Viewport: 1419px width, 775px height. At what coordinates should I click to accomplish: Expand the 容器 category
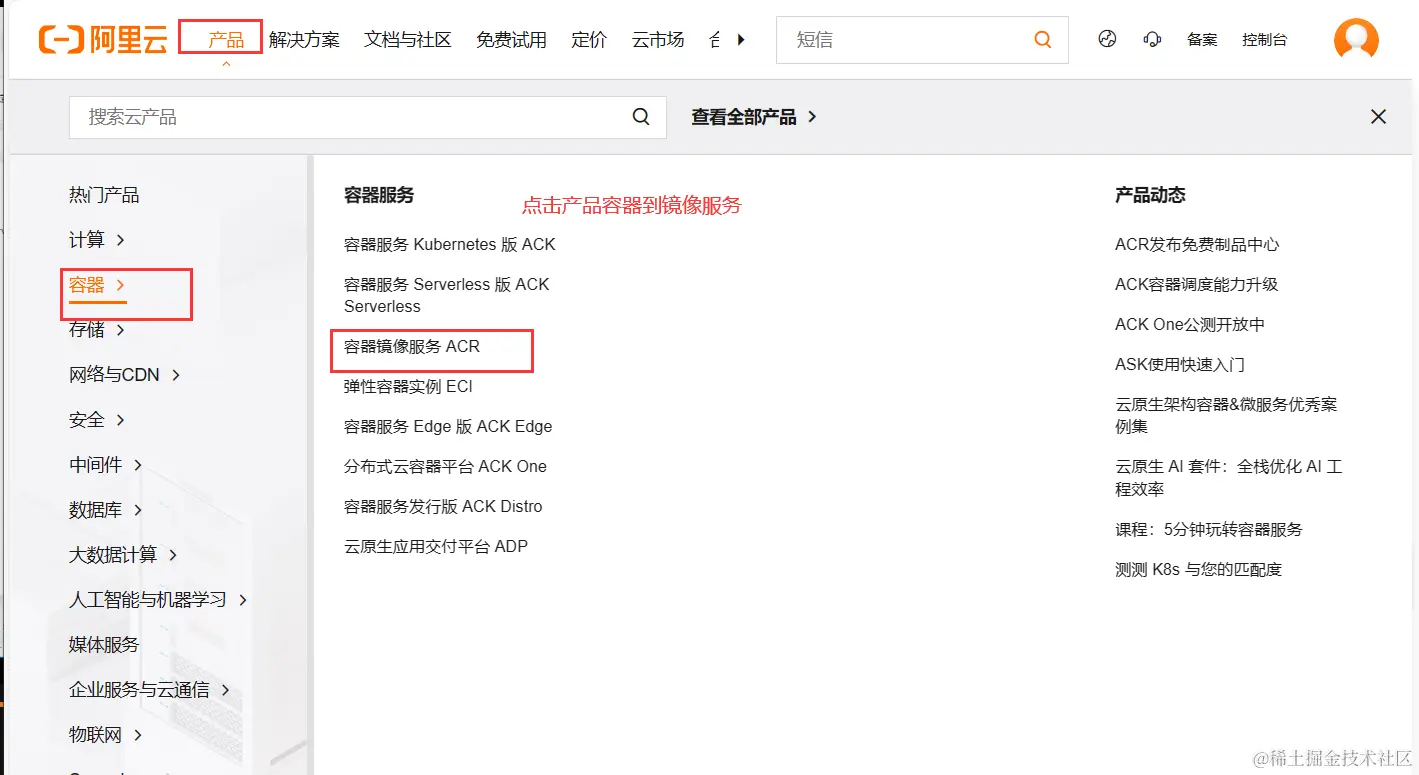point(97,285)
